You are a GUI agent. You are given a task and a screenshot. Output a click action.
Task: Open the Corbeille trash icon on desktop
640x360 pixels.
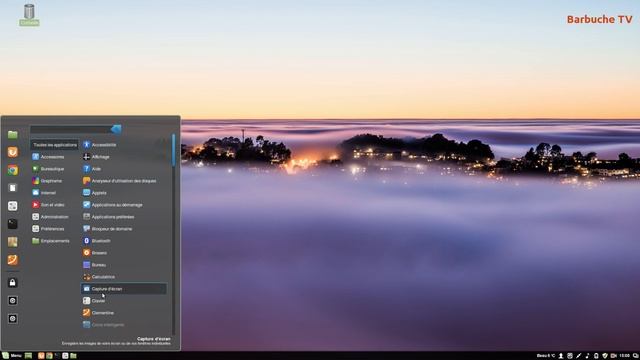click(x=29, y=15)
